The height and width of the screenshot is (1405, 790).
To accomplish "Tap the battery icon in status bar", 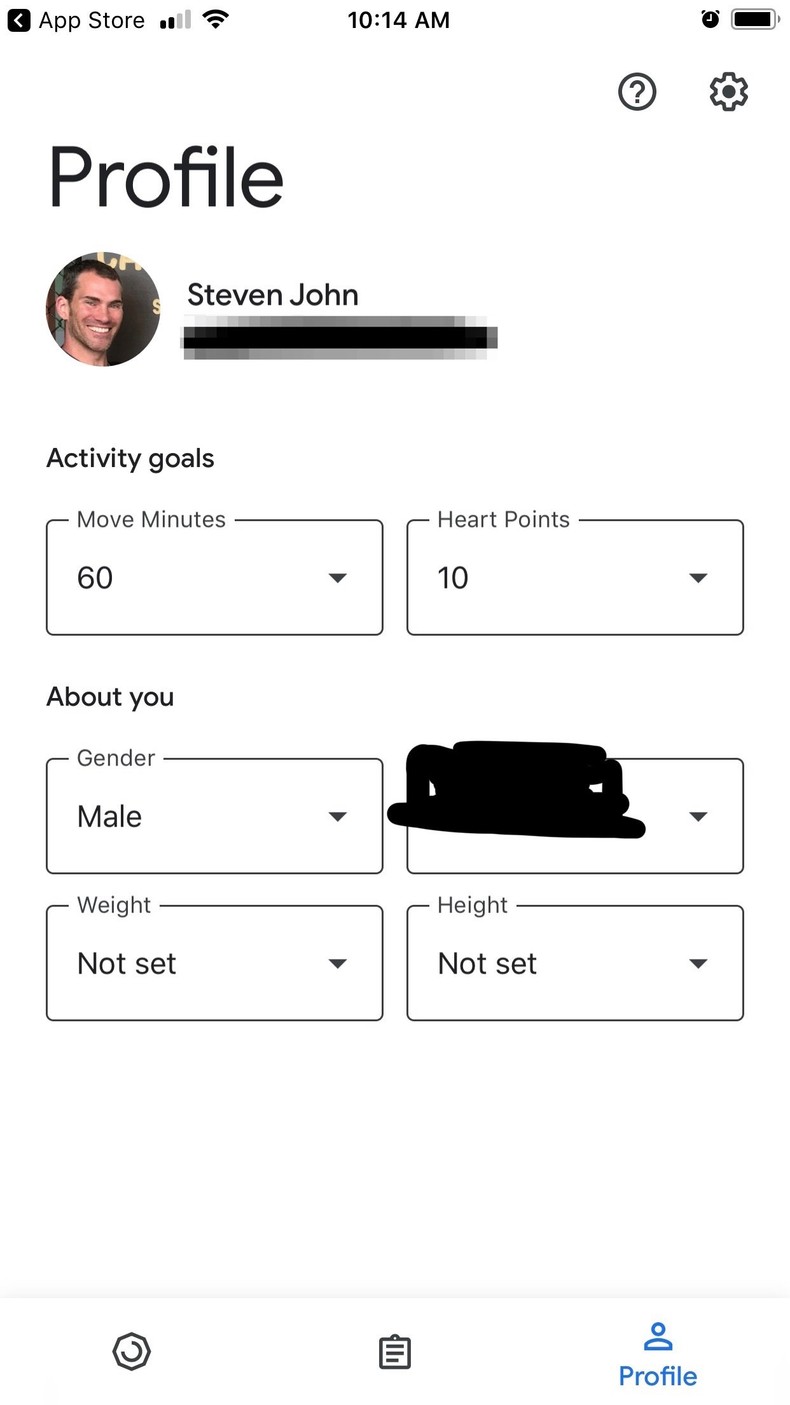I will (x=754, y=19).
